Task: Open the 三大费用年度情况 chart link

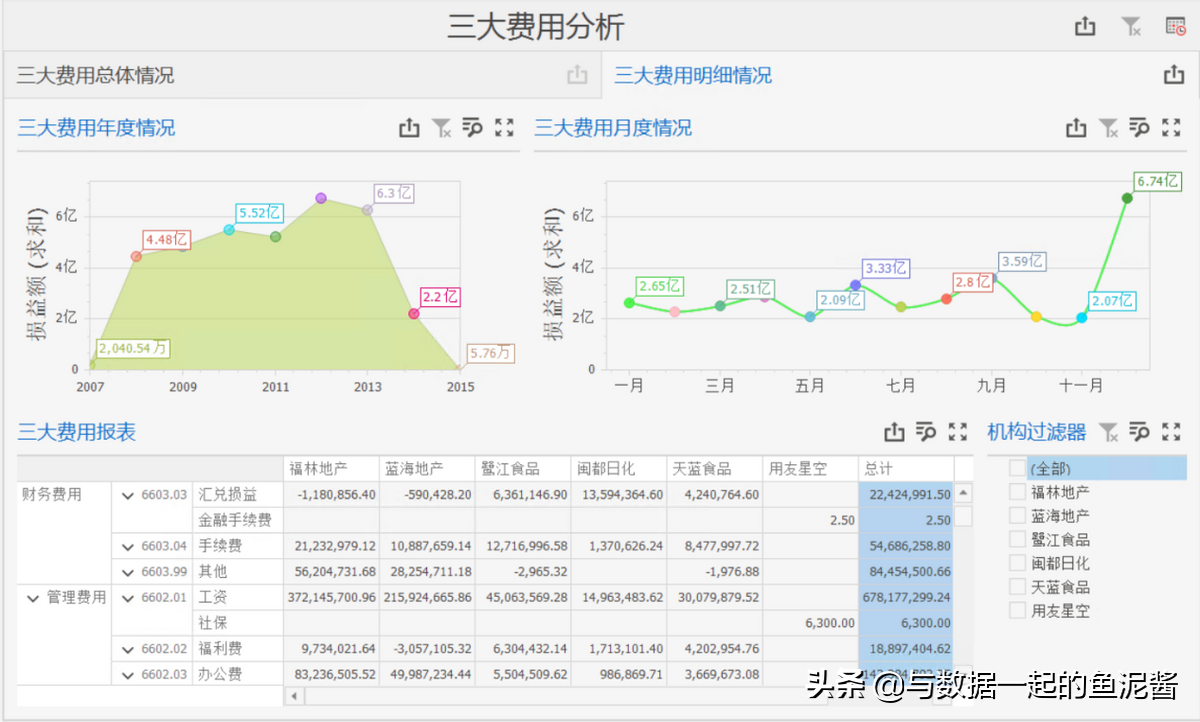Action: pos(96,128)
